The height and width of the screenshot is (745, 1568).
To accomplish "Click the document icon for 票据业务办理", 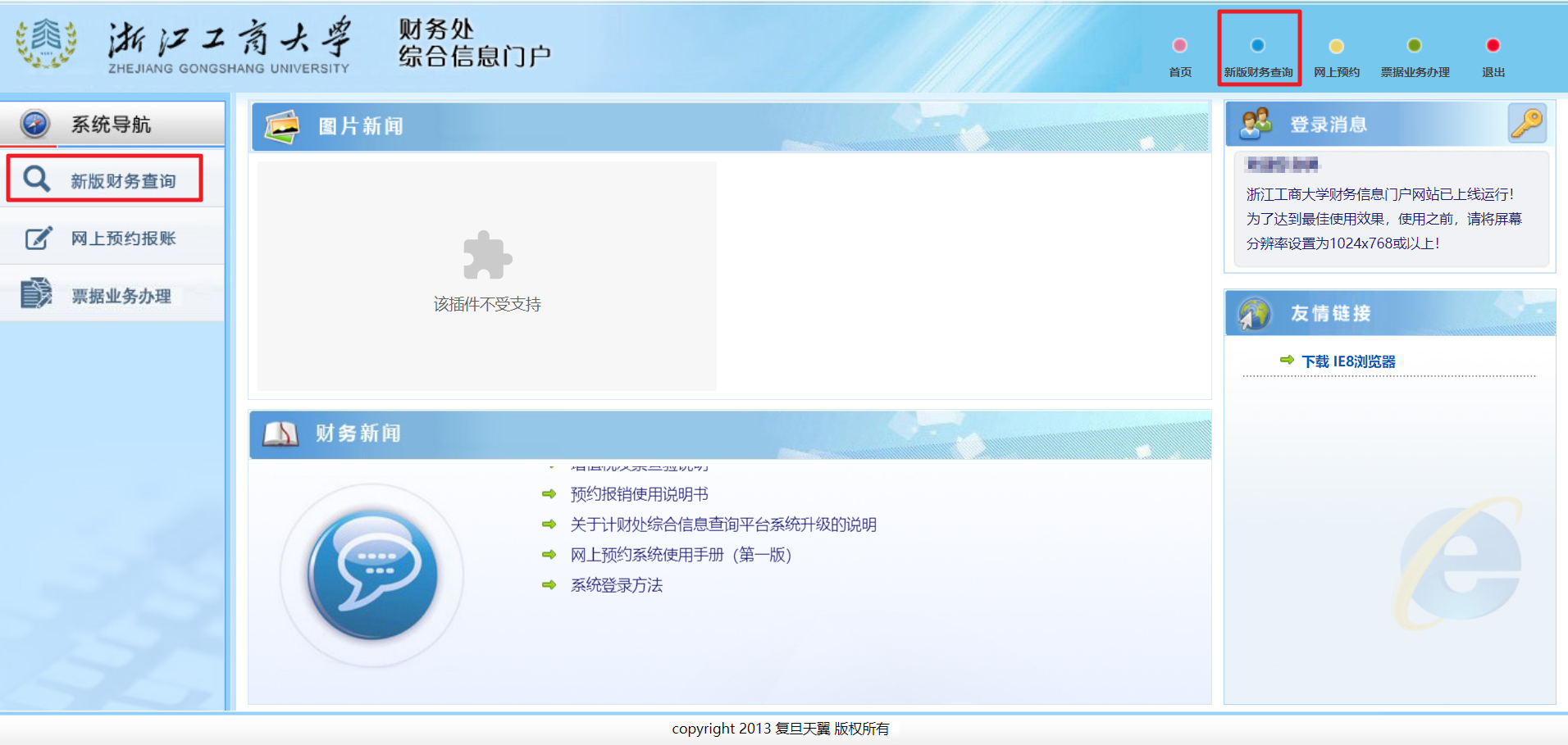I will [36, 293].
